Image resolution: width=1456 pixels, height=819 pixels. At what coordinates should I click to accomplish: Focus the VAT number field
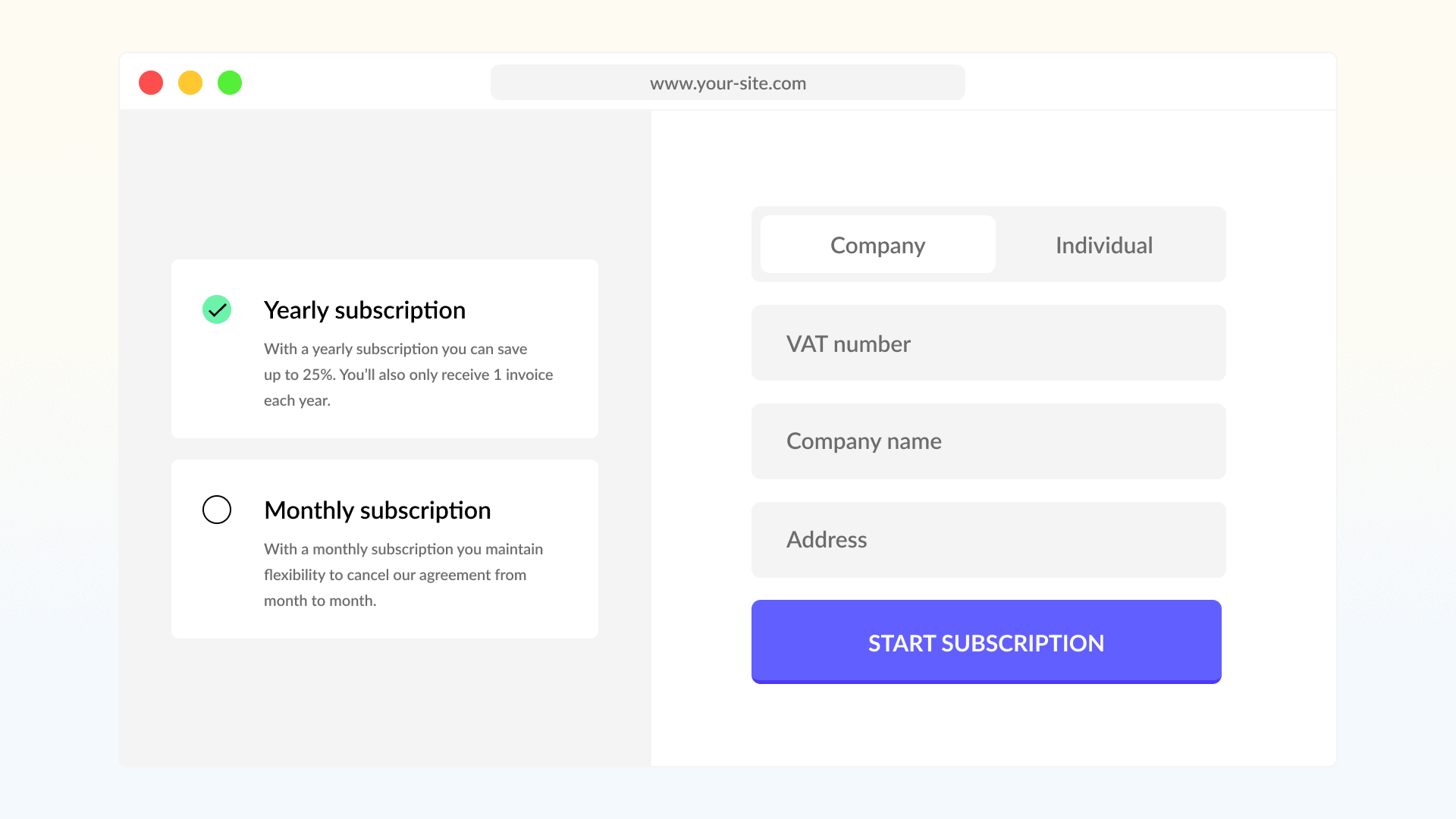988,344
